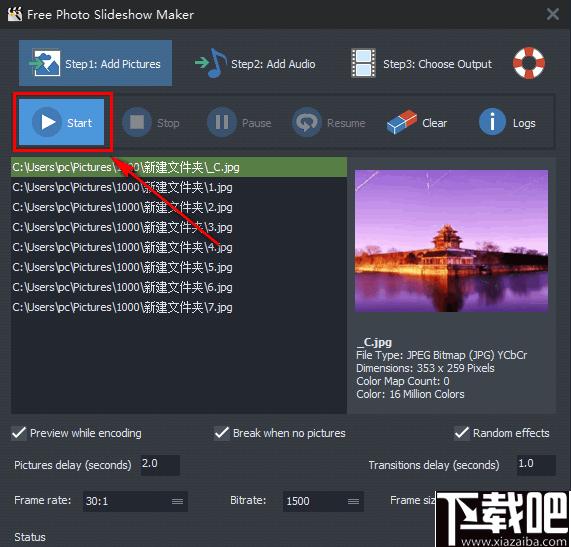
Task: Click the Pictures delay seconds field
Action: coord(160,465)
